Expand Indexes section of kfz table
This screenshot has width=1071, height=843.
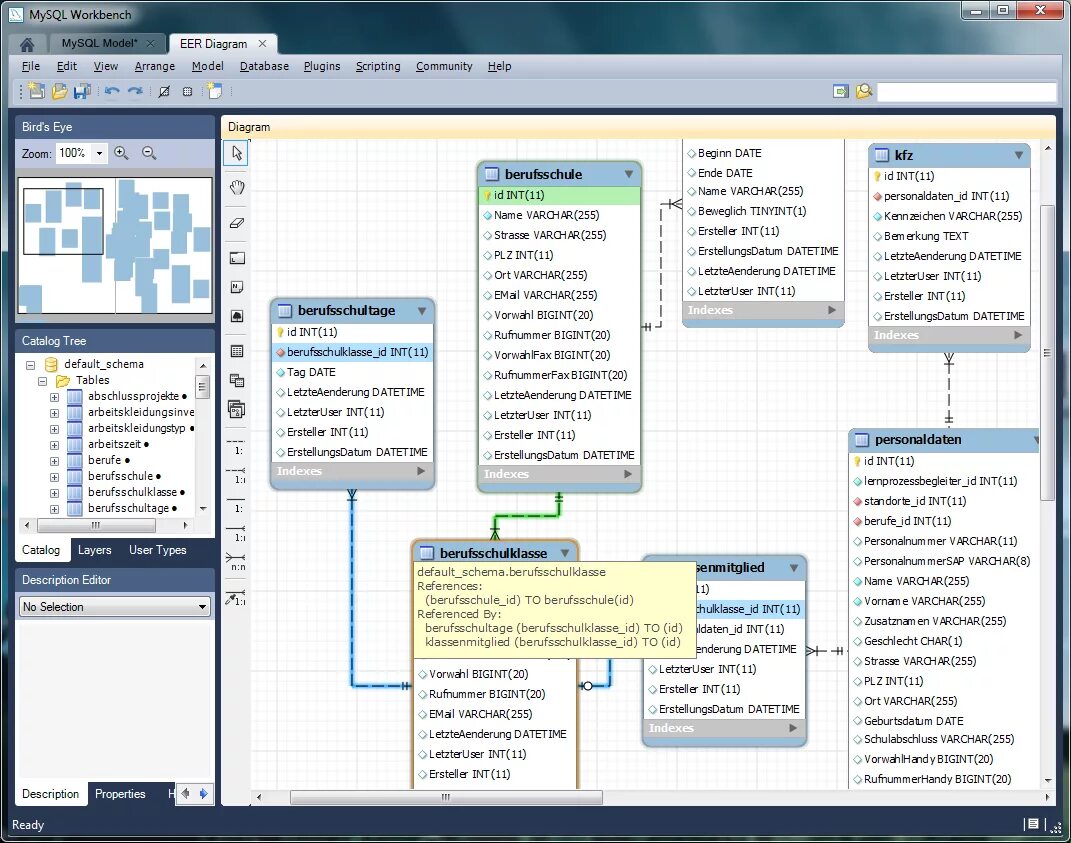pos(1018,335)
